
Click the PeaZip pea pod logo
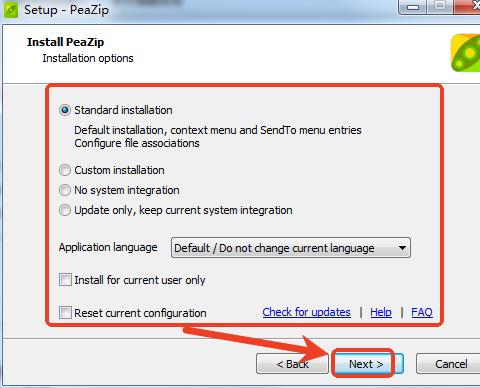pos(465,53)
